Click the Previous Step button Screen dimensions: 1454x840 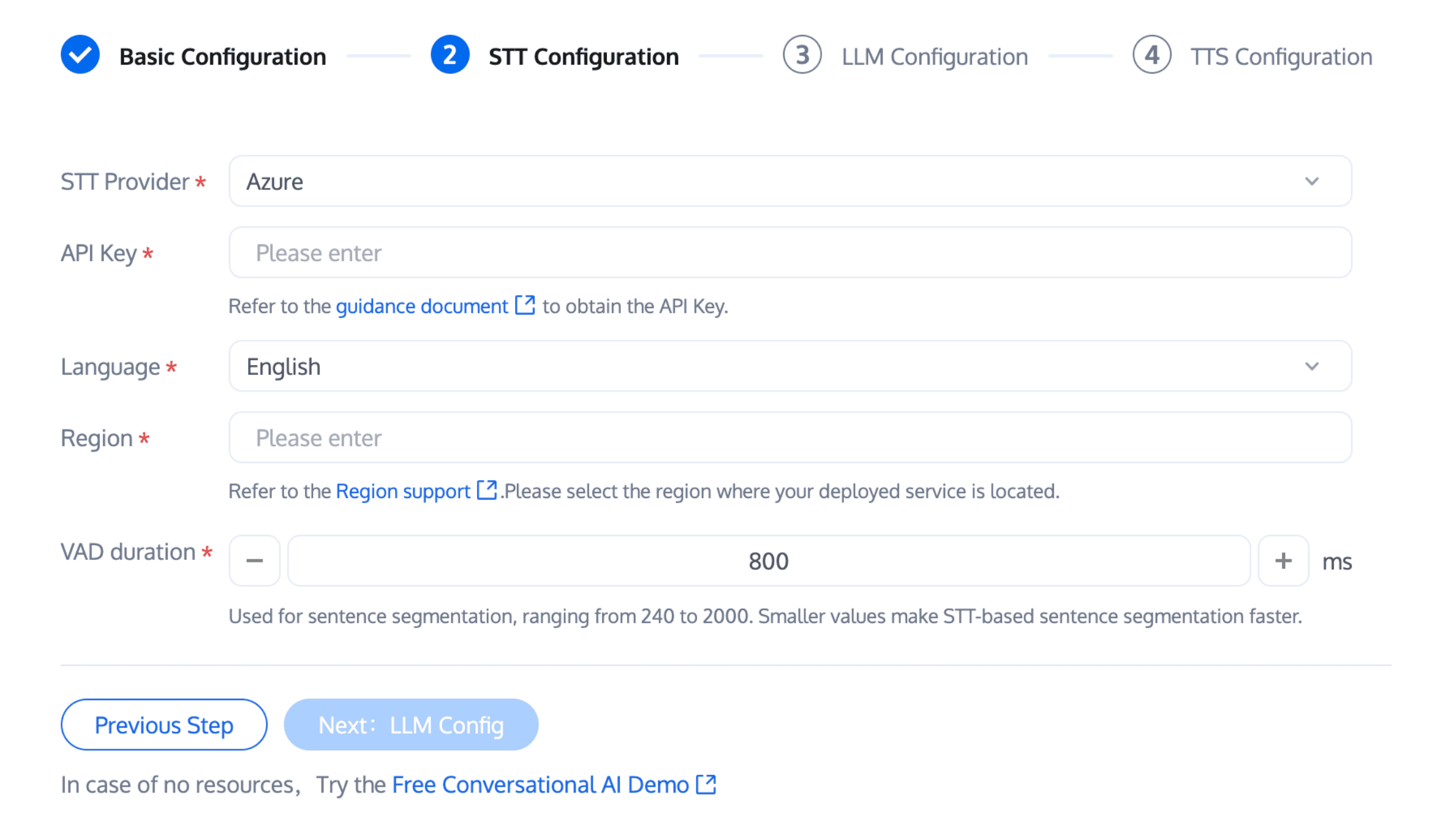164,724
